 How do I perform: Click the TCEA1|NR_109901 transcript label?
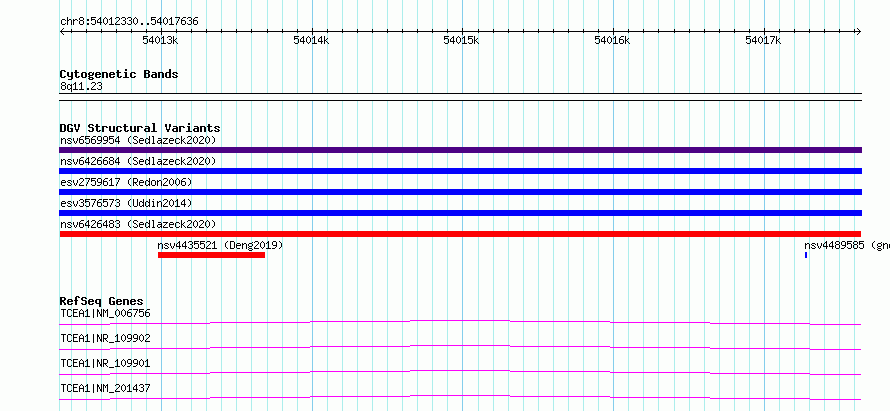pyautogui.click(x=105, y=363)
